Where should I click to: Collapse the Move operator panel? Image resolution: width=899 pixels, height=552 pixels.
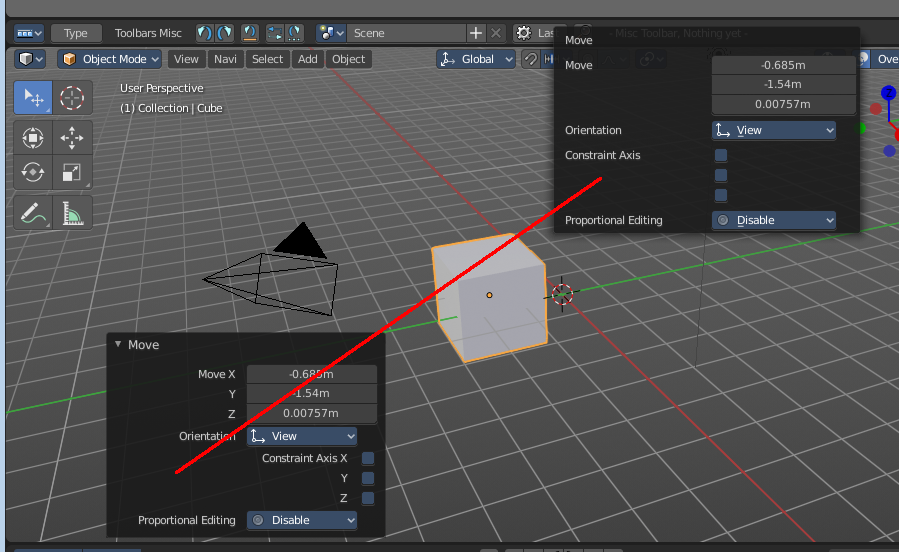(118, 344)
